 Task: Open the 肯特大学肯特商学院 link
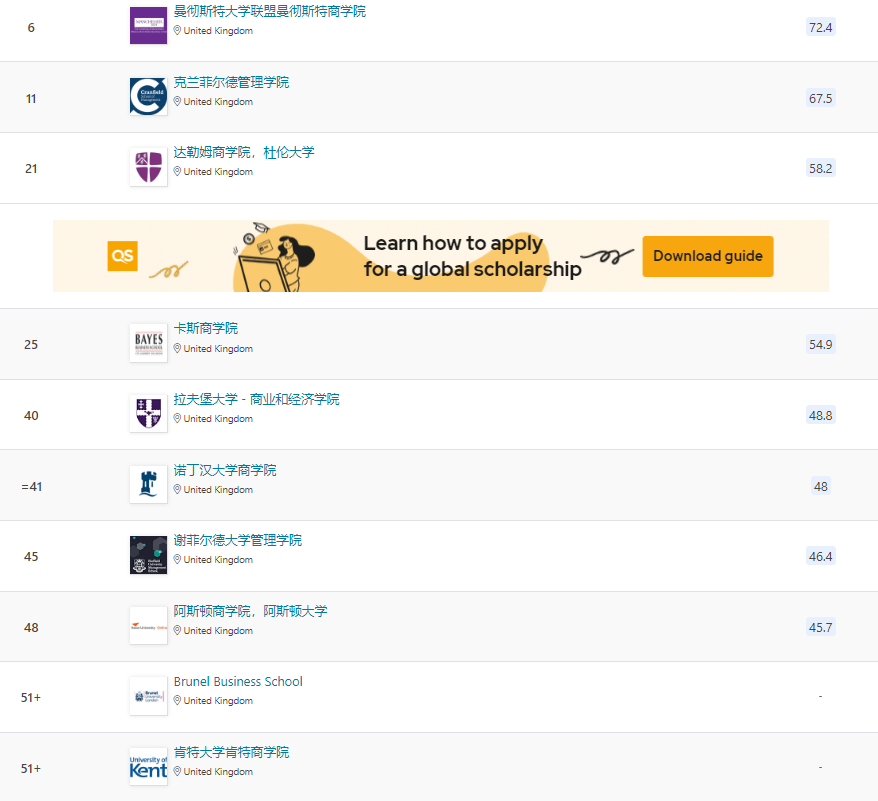[x=231, y=752]
